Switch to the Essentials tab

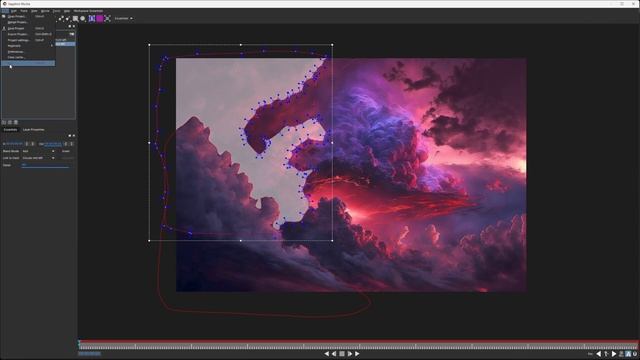[11, 130]
